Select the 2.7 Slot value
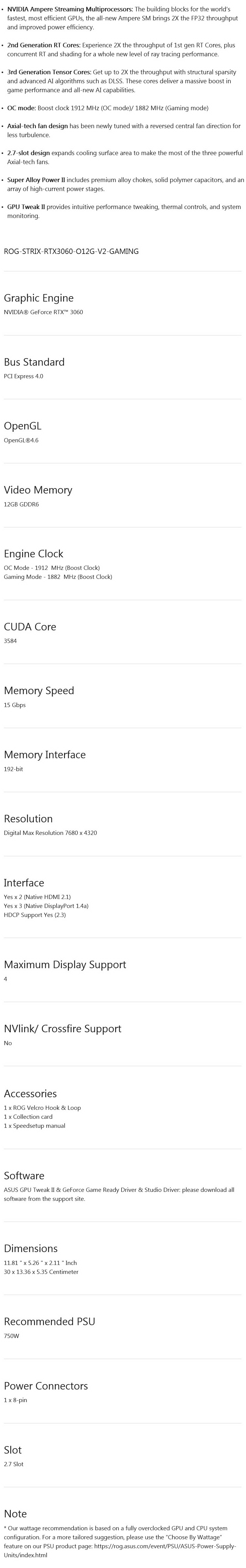246x1568 pixels. pyautogui.click(x=13, y=1464)
